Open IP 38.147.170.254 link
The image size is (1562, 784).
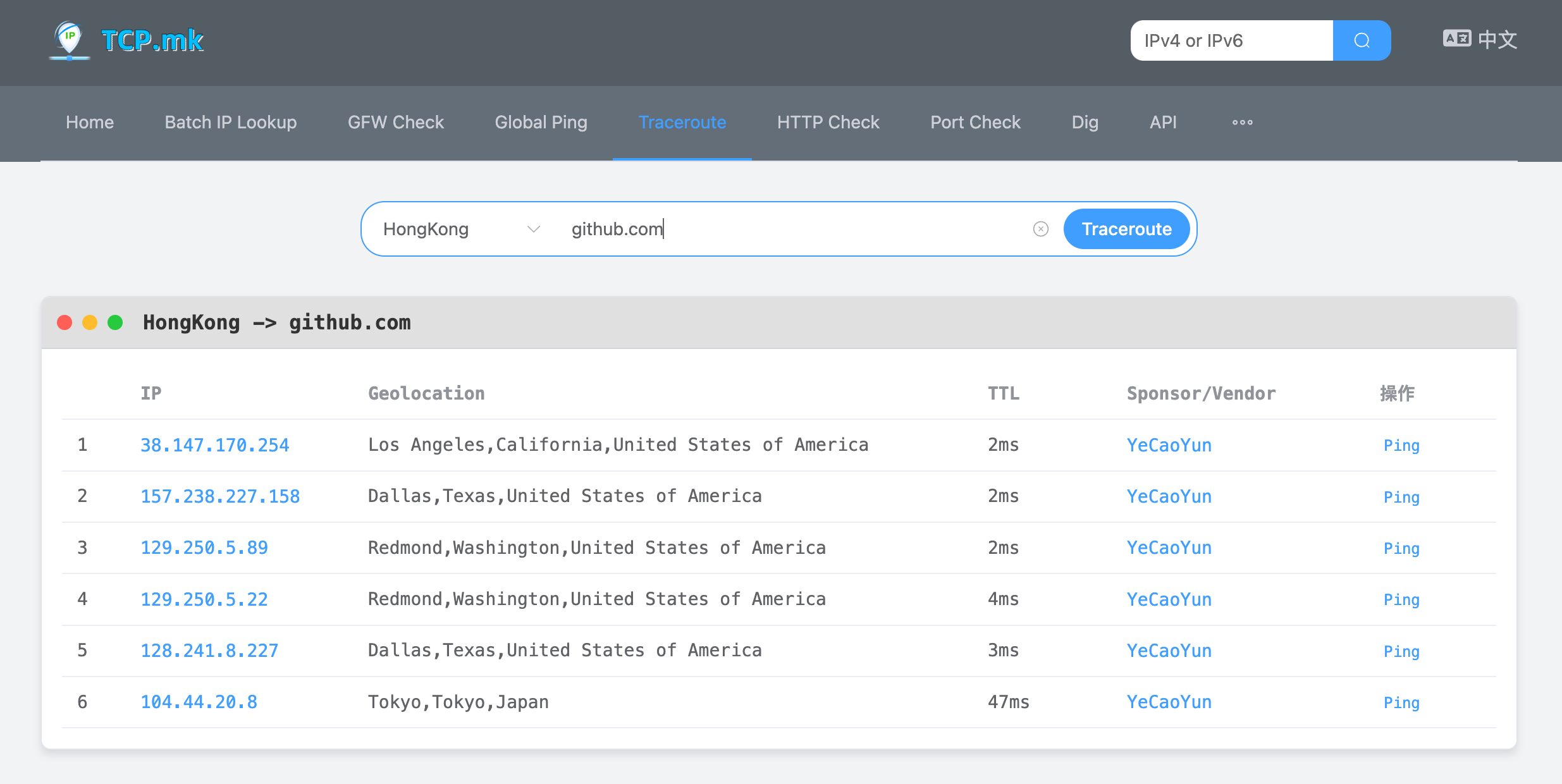pyautogui.click(x=215, y=445)
